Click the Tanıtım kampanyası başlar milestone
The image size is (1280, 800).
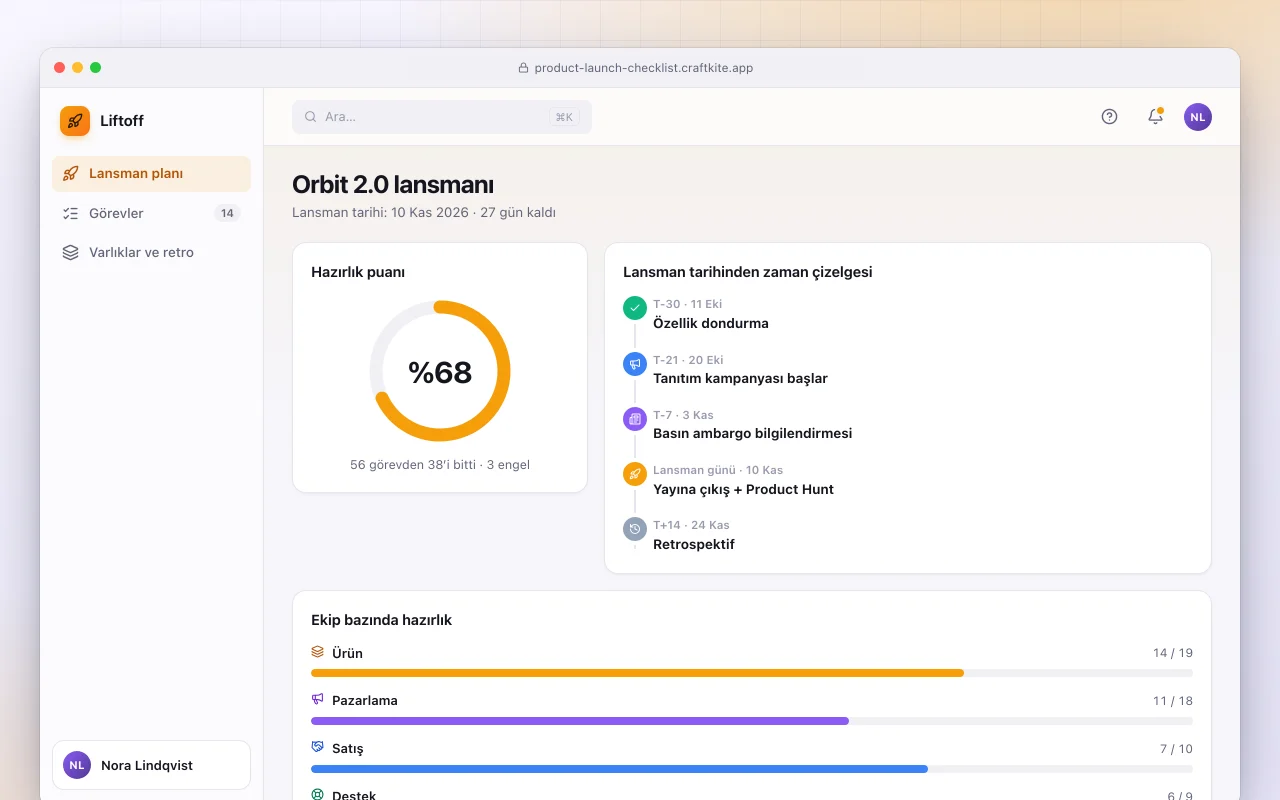(740, 378)
